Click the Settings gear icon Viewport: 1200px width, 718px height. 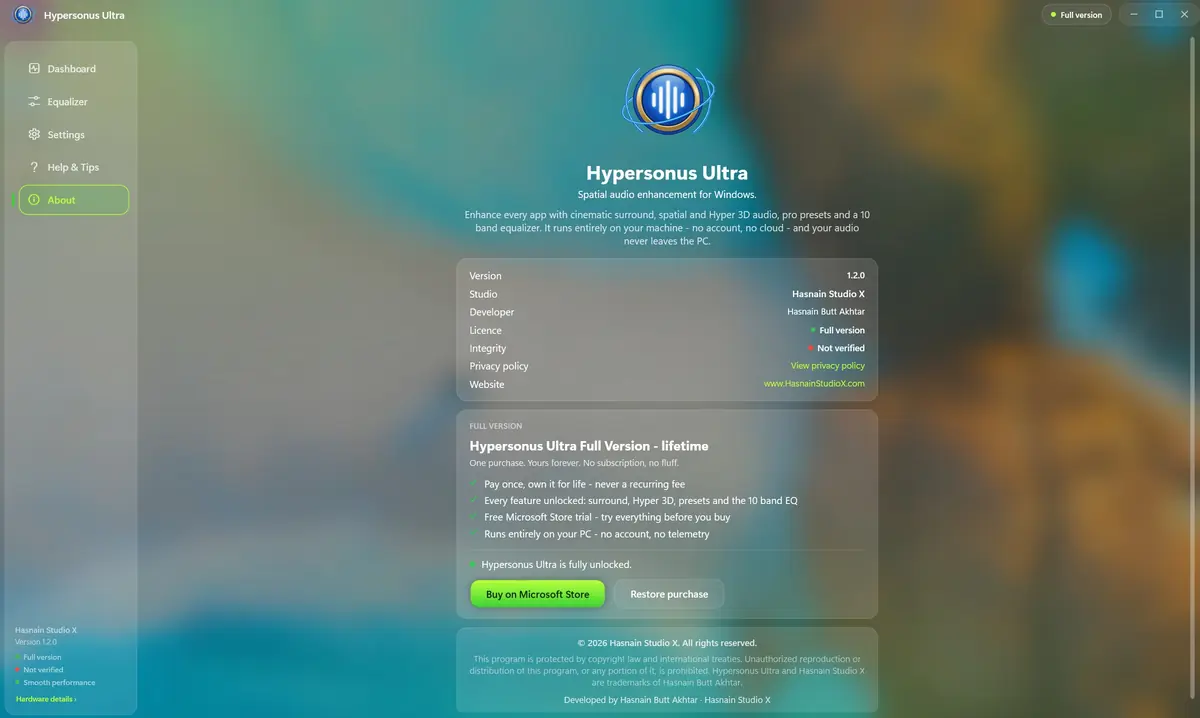tap(34, 134)
